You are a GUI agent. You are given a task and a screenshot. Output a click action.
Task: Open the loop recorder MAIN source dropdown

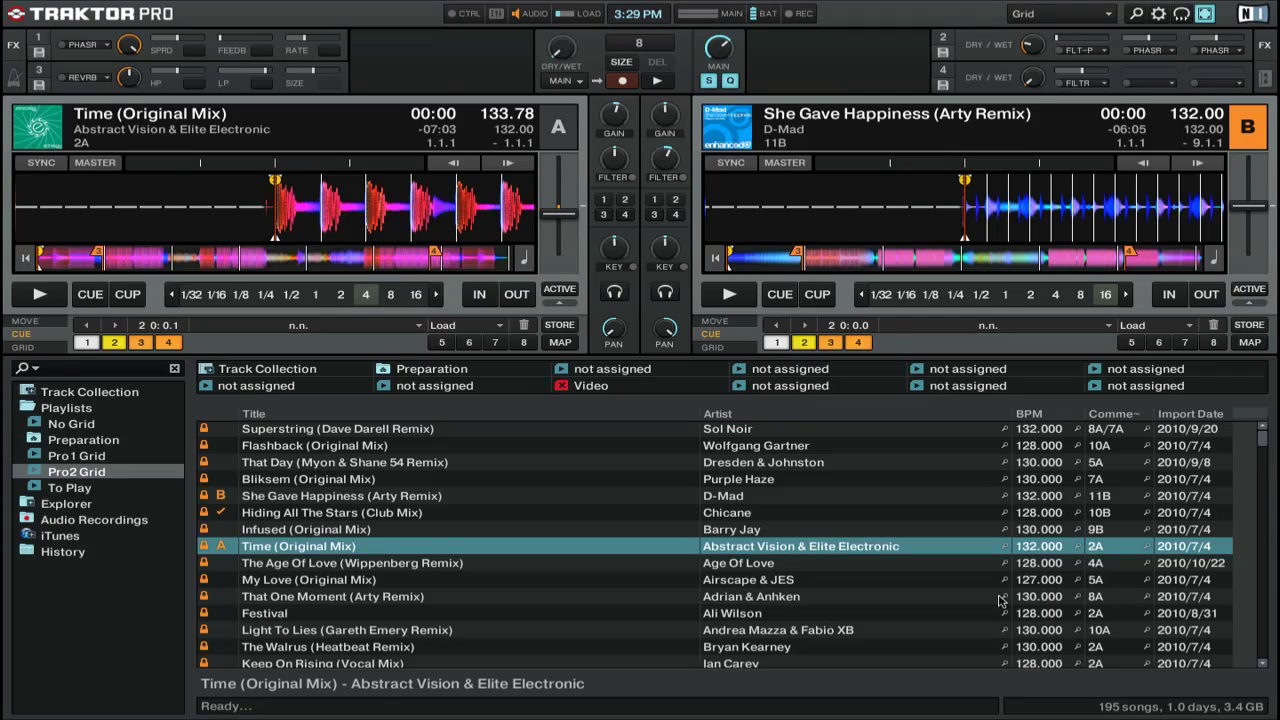566,81
